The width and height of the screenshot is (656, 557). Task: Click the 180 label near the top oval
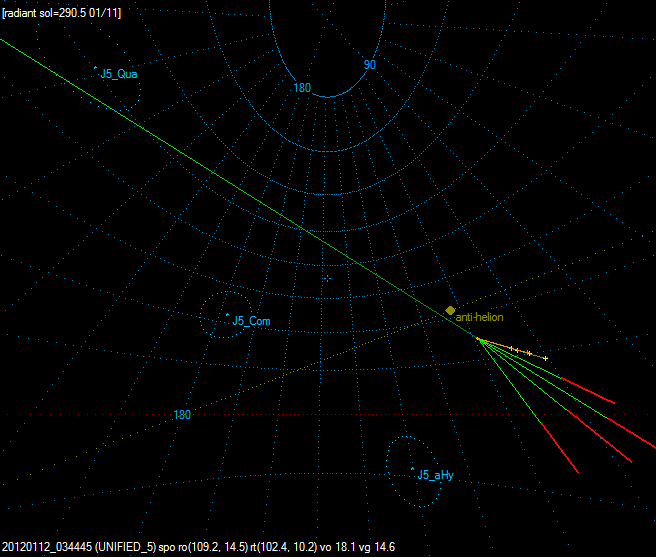(x=302, y=88)
